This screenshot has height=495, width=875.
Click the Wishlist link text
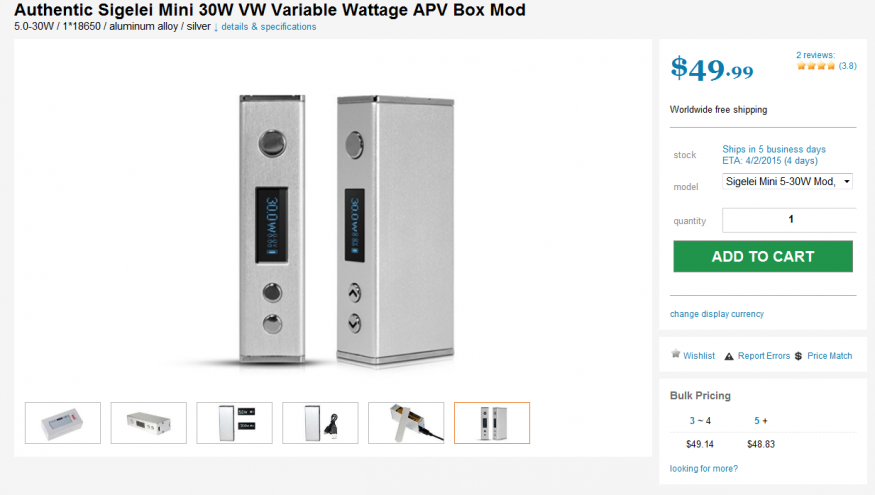pyautogui.click(x=699, y=356)
